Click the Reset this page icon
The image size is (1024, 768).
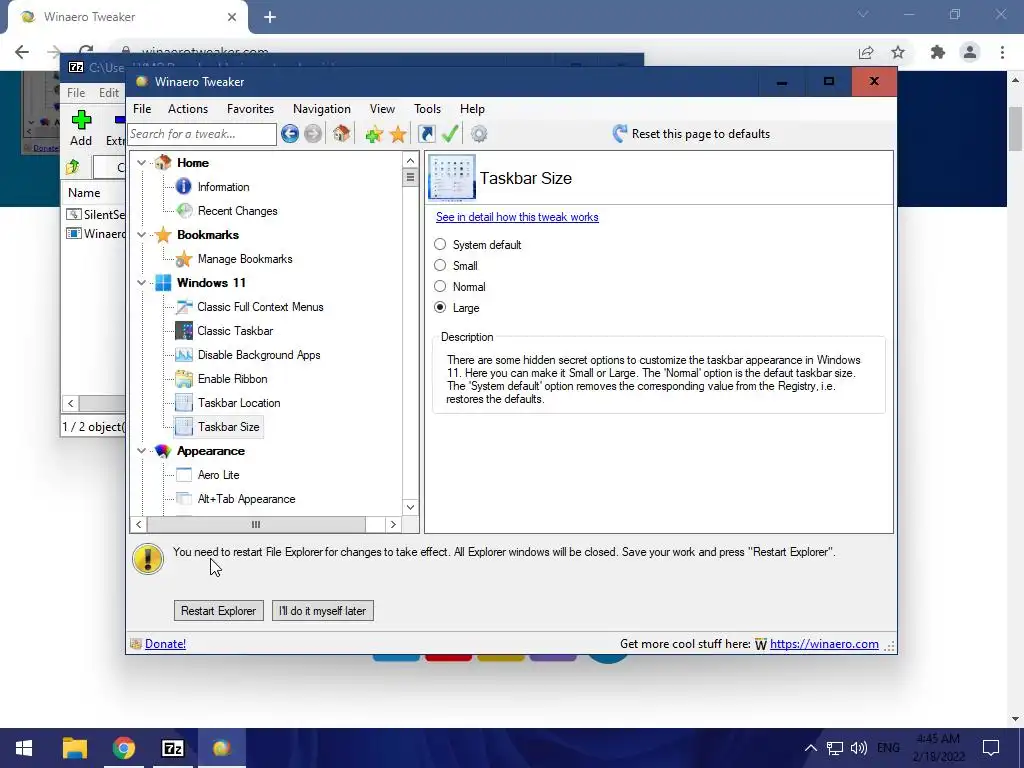(x=619, y=134)
